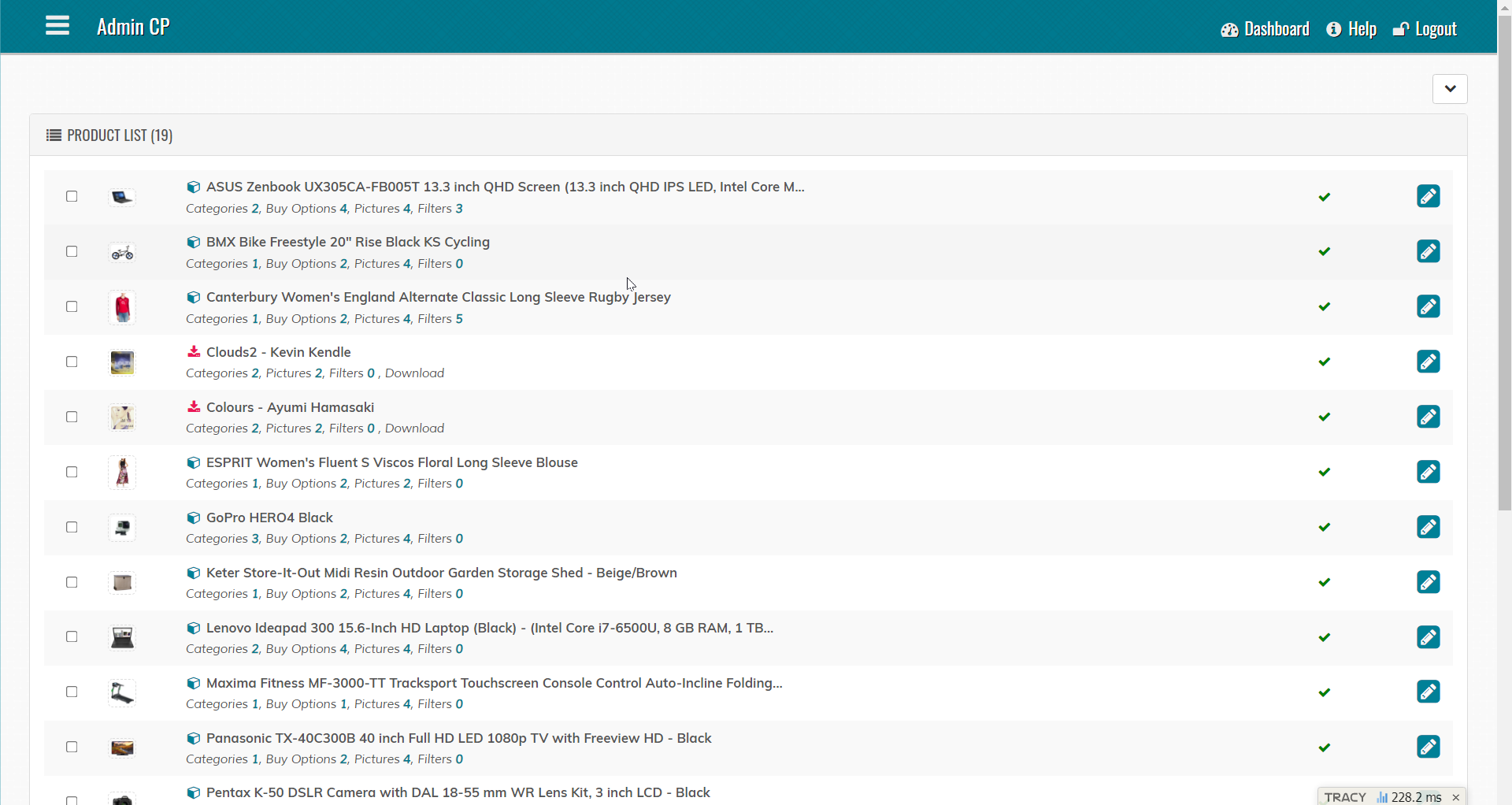The height and width of the screenshot is (805, 1512).
Task: Edit the Maxima Fitness treadmill product
Action: click(x=1429, y=692)
